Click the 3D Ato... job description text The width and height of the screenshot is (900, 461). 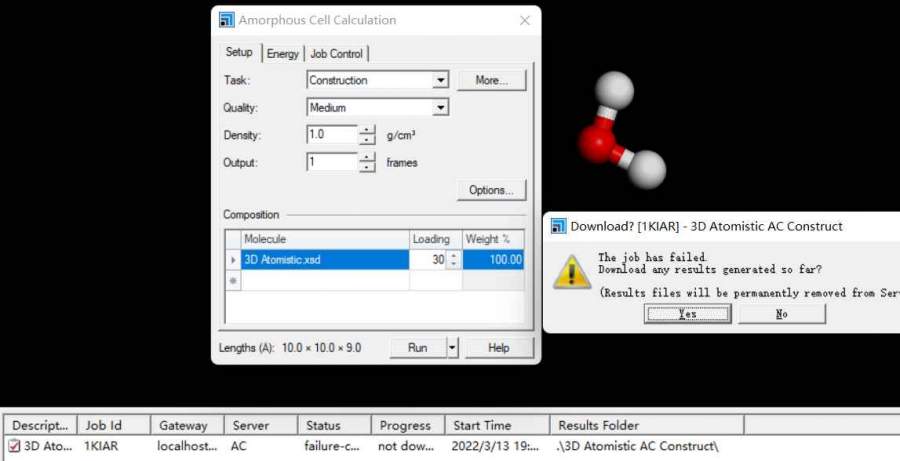(48, 446)
